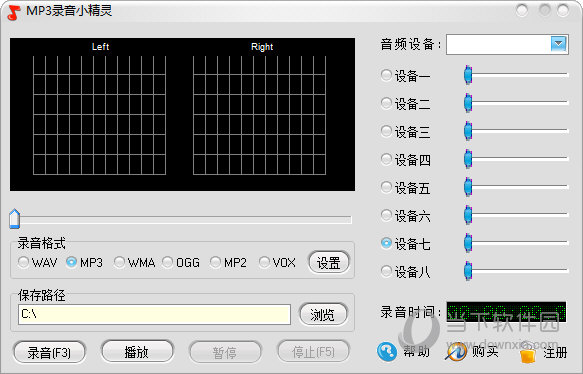Select WAV recording format
This screenshot has height=374, width=583.
point(23,262)
